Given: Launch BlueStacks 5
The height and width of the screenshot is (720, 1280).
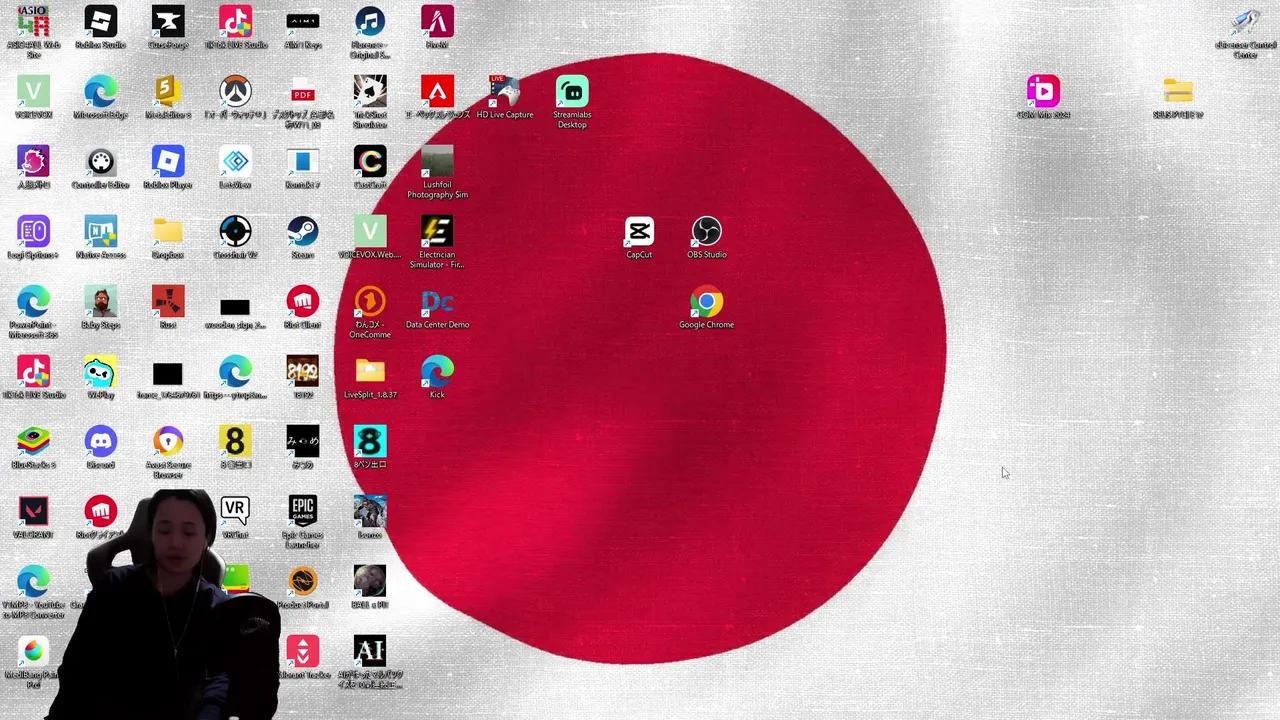Looking at the screenshot, I should (x=33, y=442).
